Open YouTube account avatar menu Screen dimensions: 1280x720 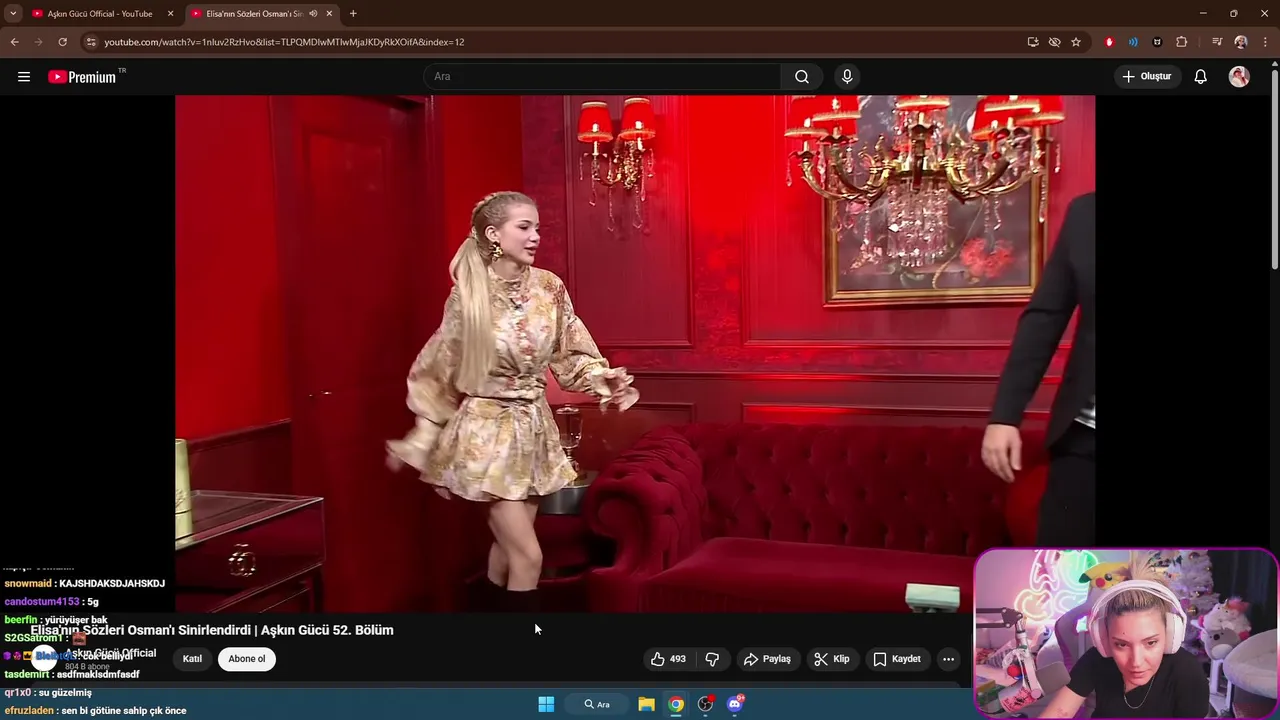1239,77
